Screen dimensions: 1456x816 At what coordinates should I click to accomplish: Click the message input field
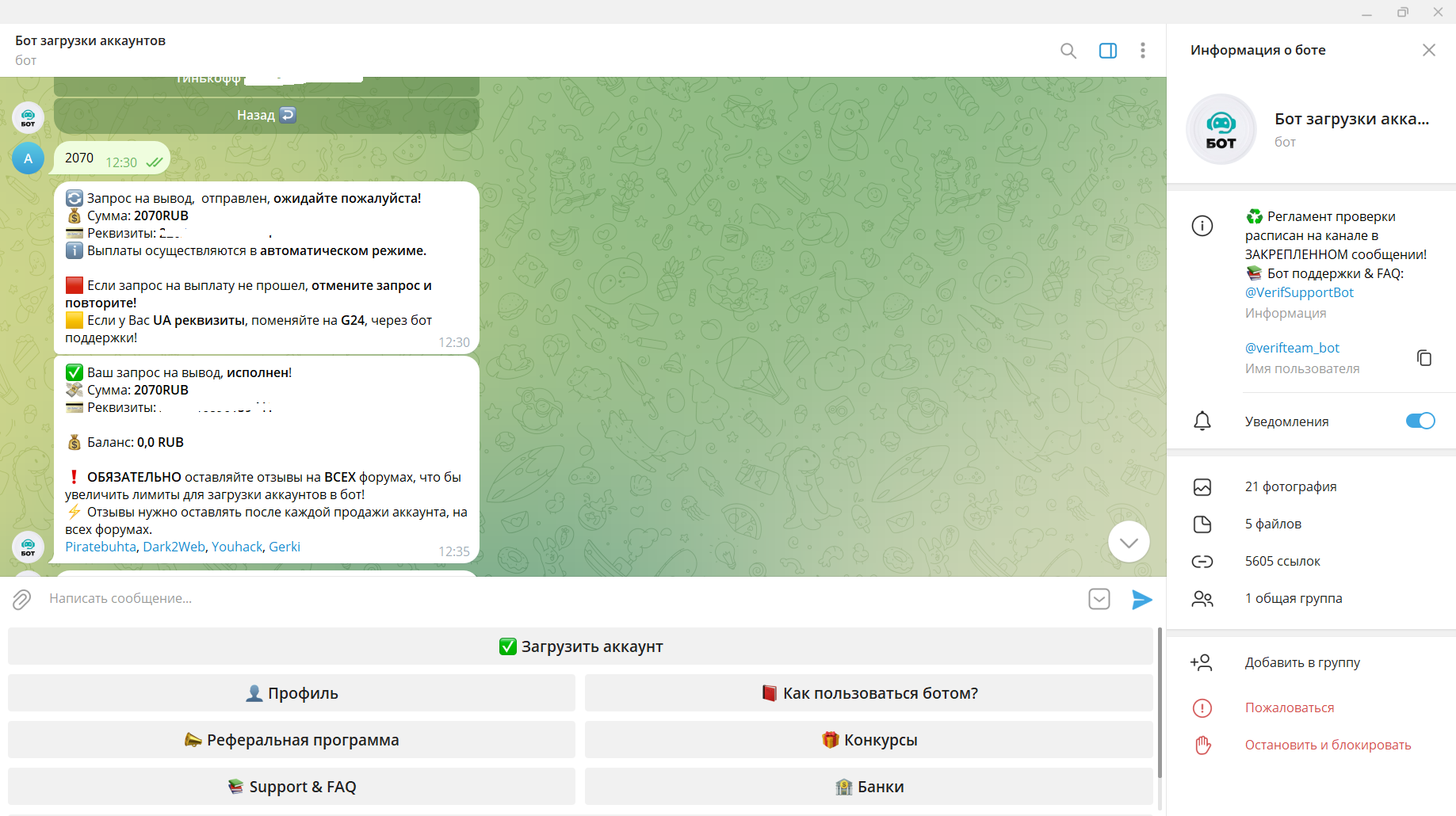pyautogui.click(x=555, y=599)
